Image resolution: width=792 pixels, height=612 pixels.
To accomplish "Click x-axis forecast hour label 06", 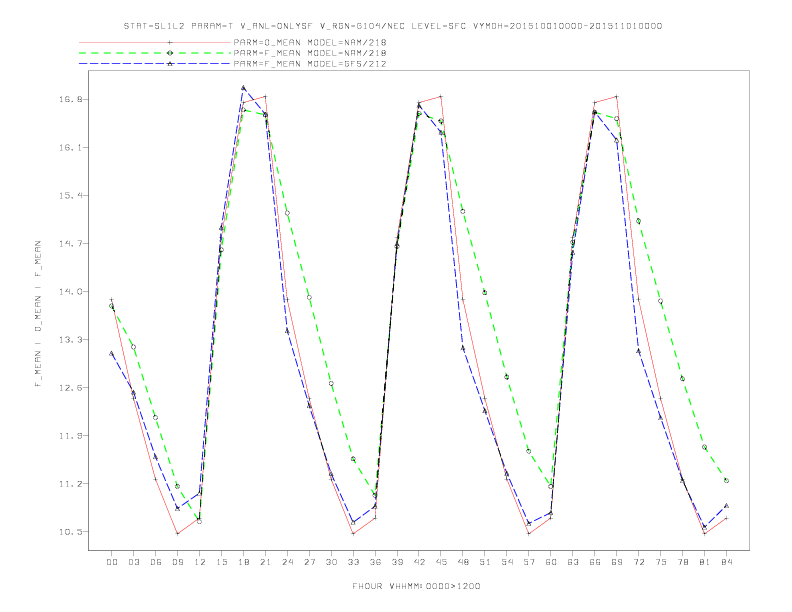I will pyautogui.click(x=156, y=562).
